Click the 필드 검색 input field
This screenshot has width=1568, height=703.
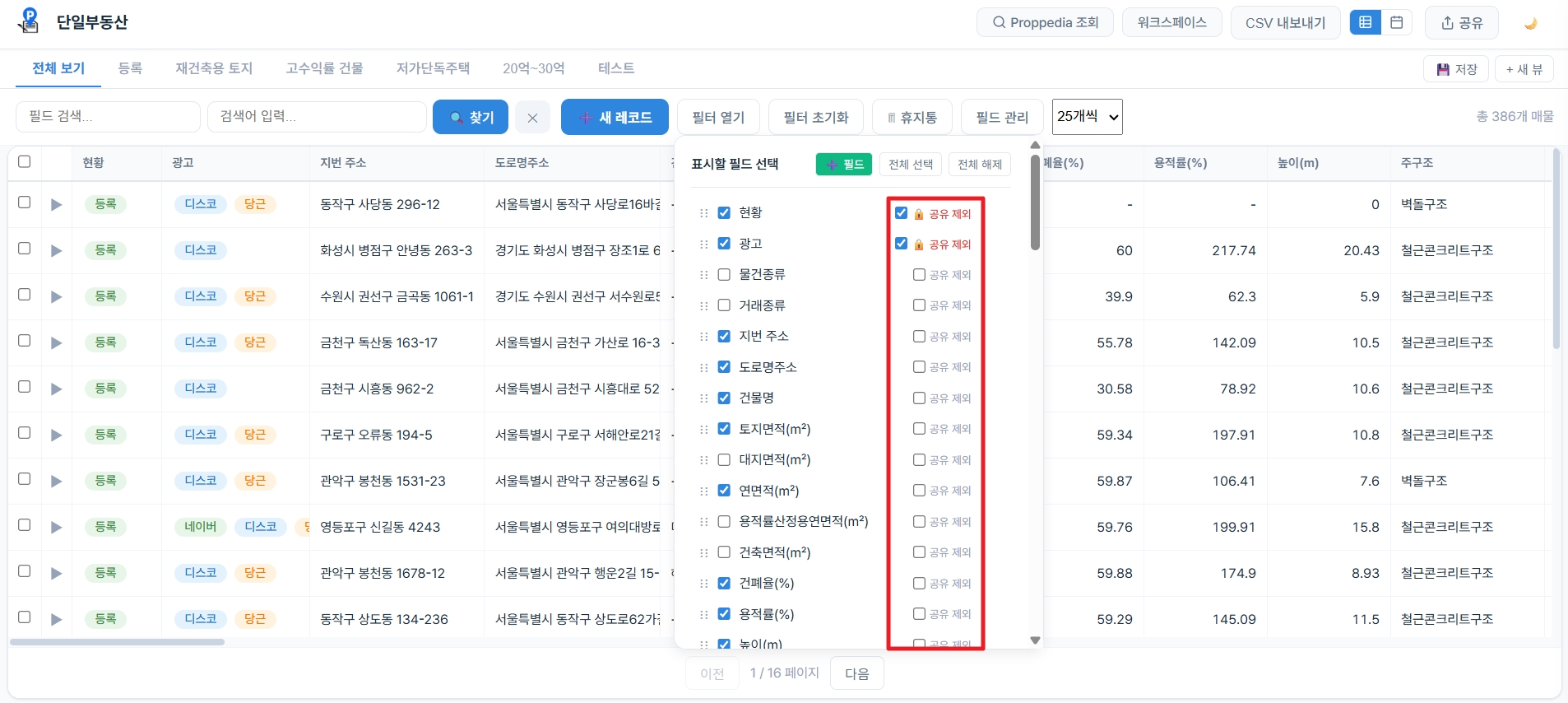pos(108,117)
